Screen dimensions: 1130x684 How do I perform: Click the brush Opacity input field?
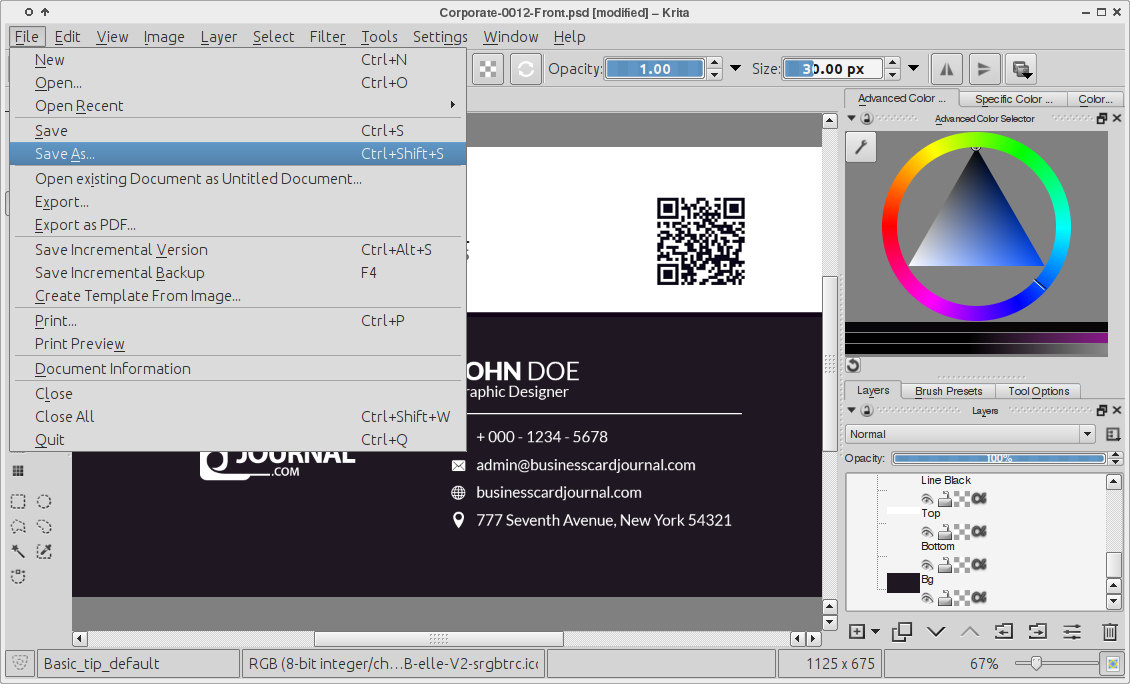pyautogui.click(x=655, y=69)
